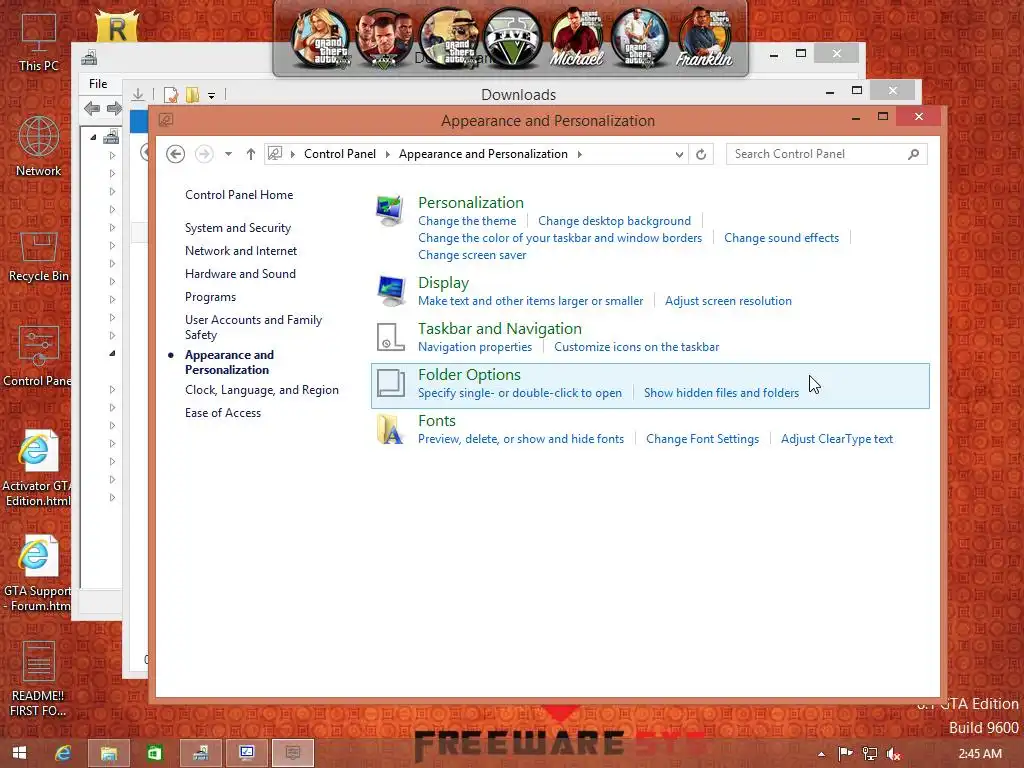Click the taskbar clock showing 2:45 AM
Image resolution: width=1024 pixels, height=768 pixels.
pos(980,754)
